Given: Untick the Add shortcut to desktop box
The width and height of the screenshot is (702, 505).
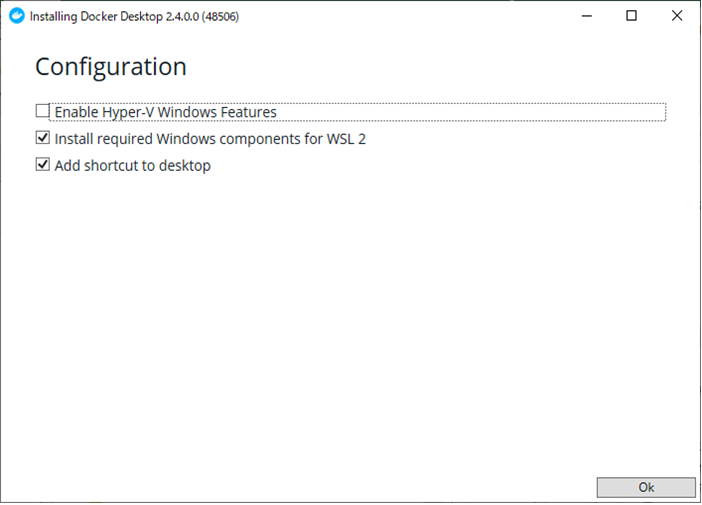Looking at the screenshot, I should pyautogui.click(x=43, y=165).
